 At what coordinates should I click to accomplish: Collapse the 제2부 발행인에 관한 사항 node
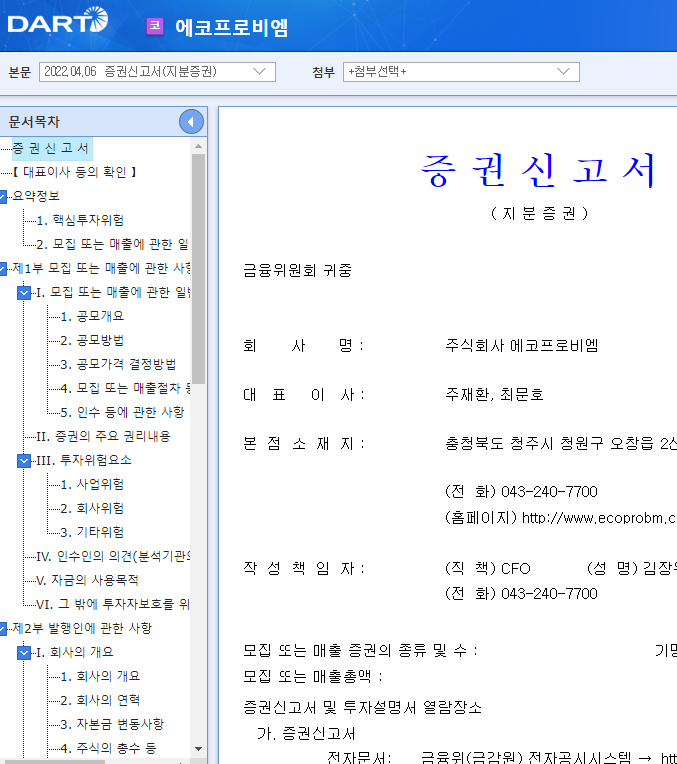point(2,629)
